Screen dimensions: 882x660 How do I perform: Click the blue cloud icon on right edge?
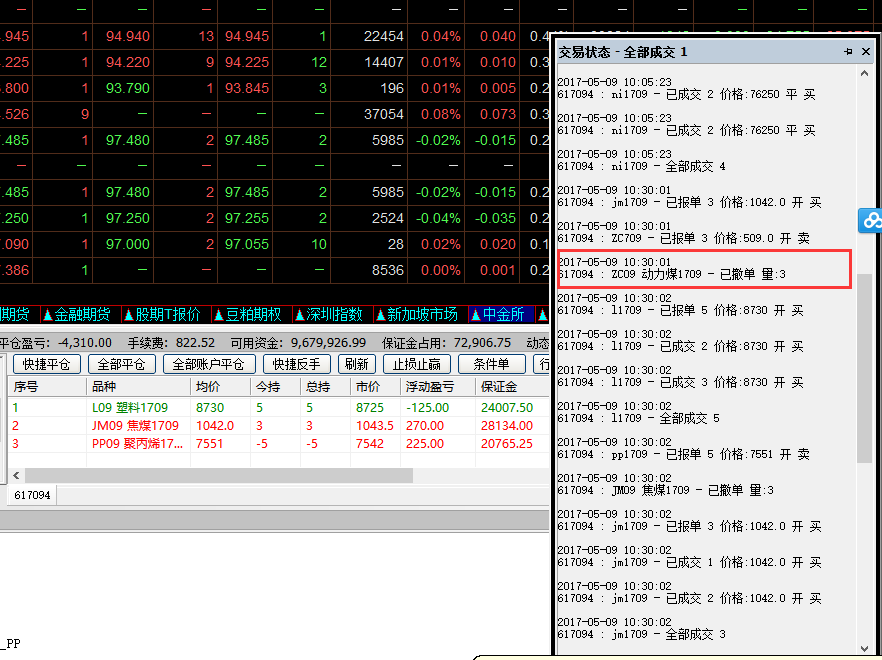tap(871, 221)
